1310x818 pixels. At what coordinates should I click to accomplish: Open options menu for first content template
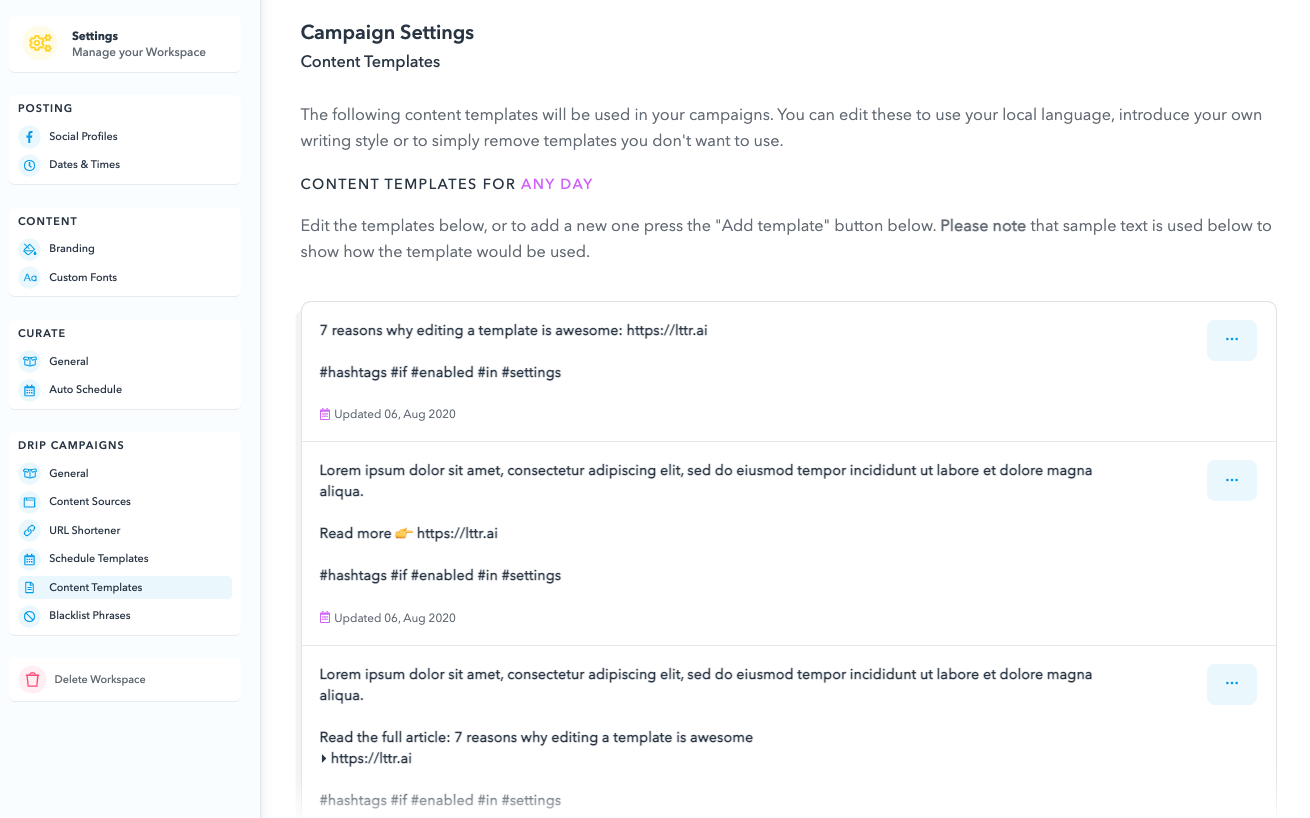pyautogui.click(x=1232, y=340)
